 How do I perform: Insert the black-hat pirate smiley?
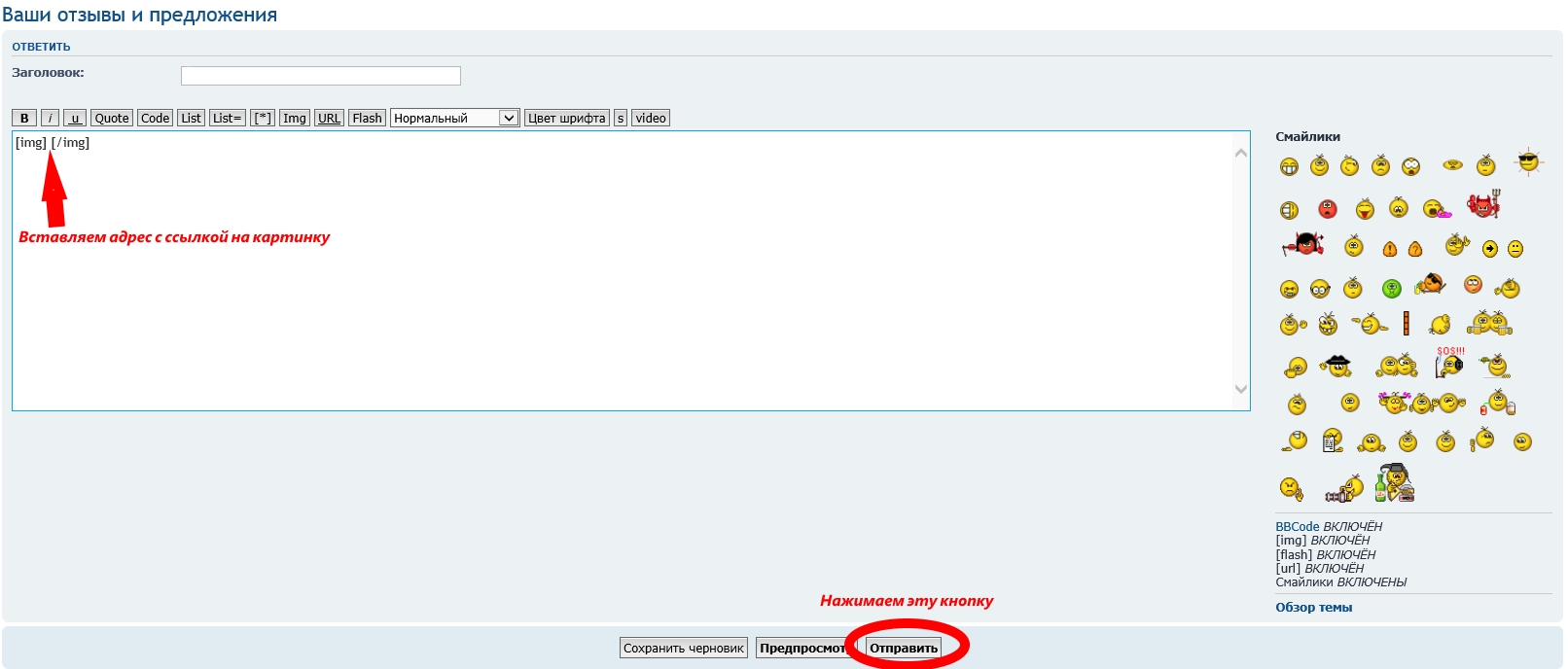click(x=1336, y=366)
